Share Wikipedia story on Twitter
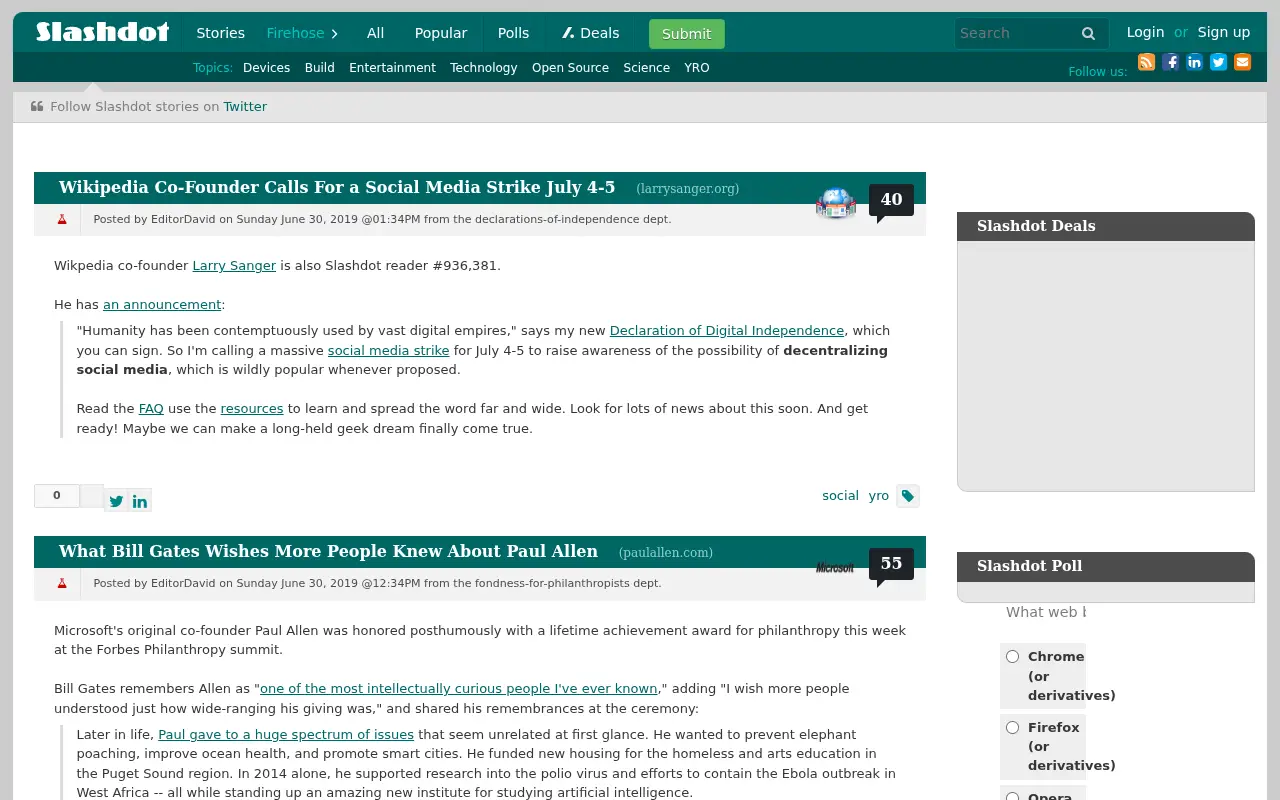The image size is (1280, 800). [116, 501]
